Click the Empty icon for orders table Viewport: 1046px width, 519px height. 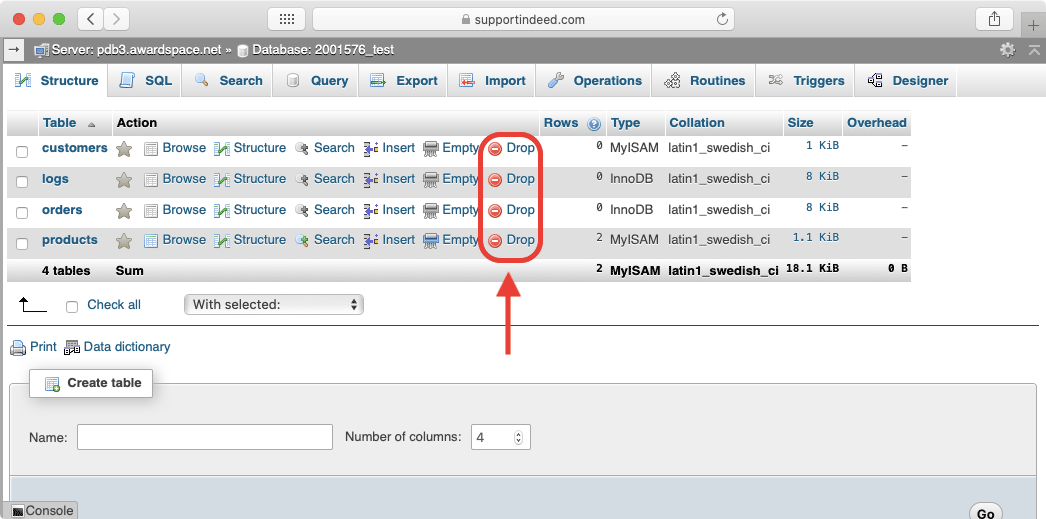(x=431, y=211)
